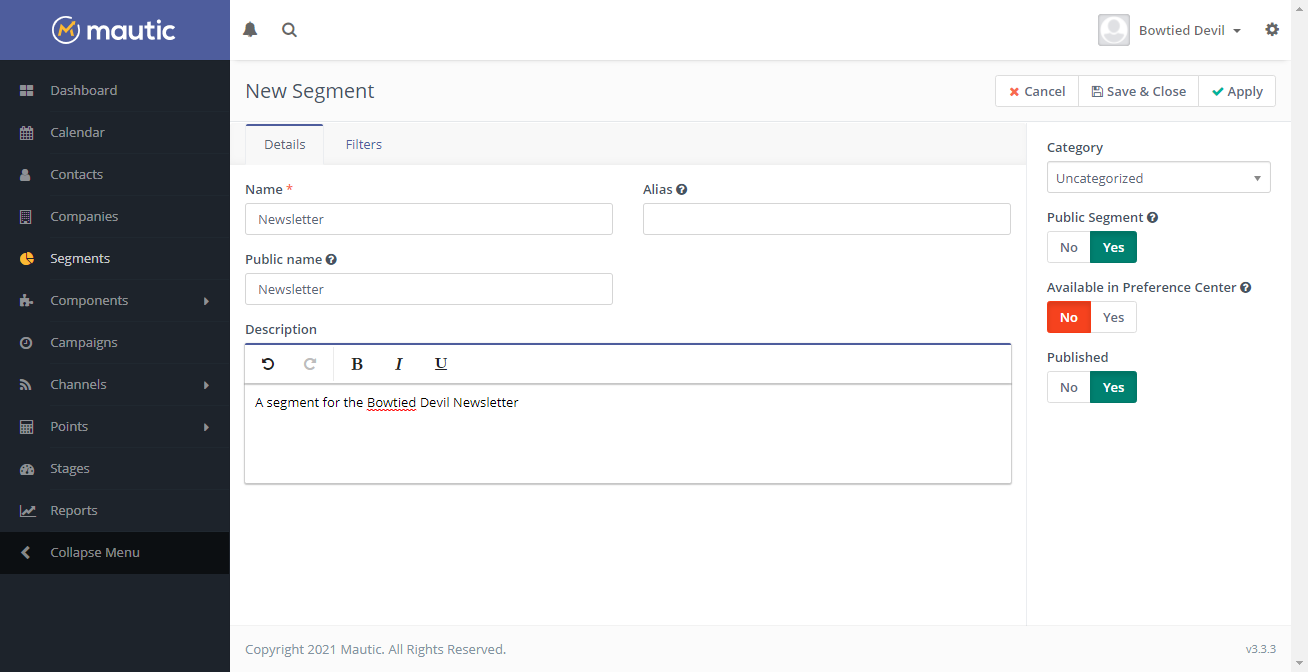
Task: Toggle bold formatting in the description
Action: pos(357,364)
